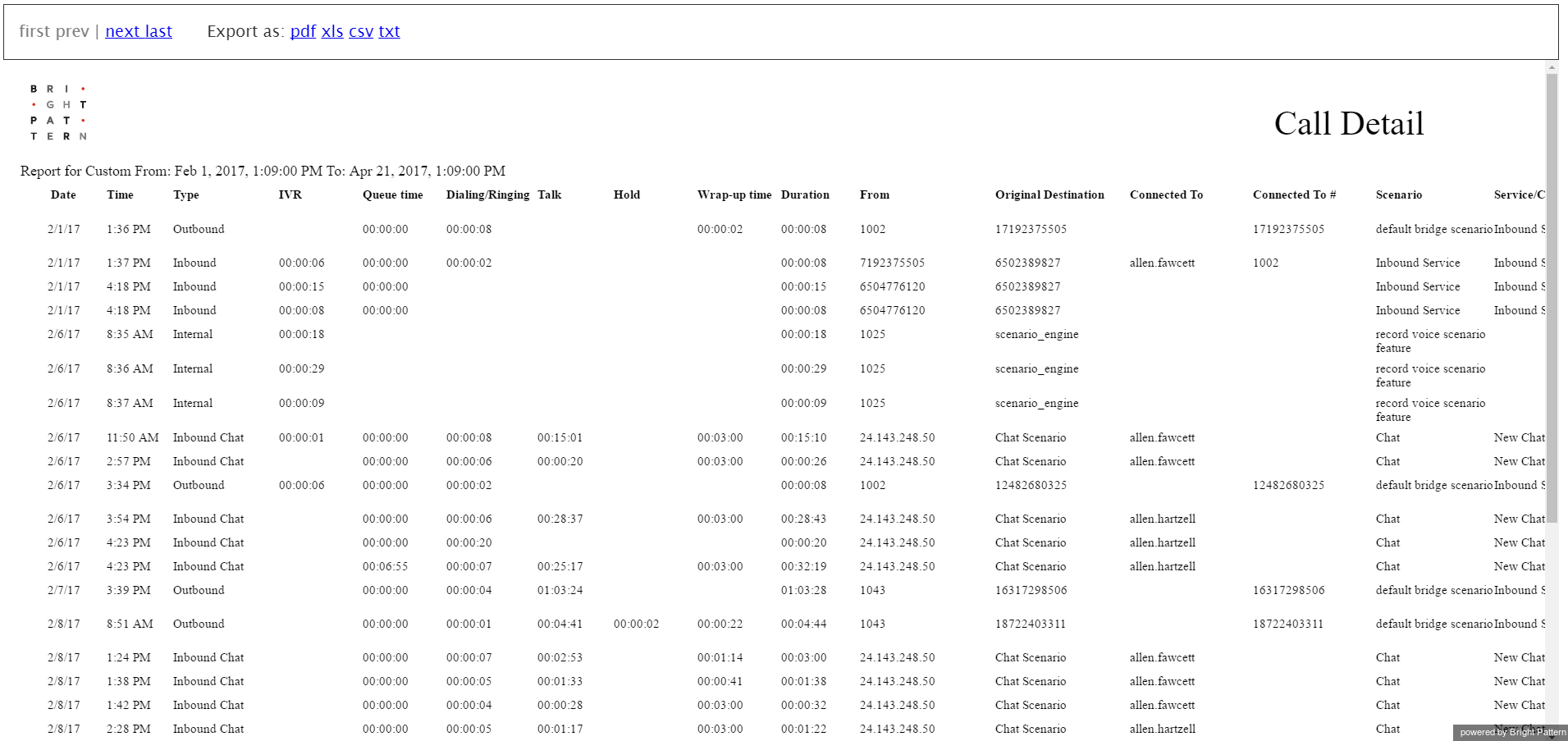Click the 'Wrap-up time' column header
The image size is (1568, 741).
click(734, 194)
